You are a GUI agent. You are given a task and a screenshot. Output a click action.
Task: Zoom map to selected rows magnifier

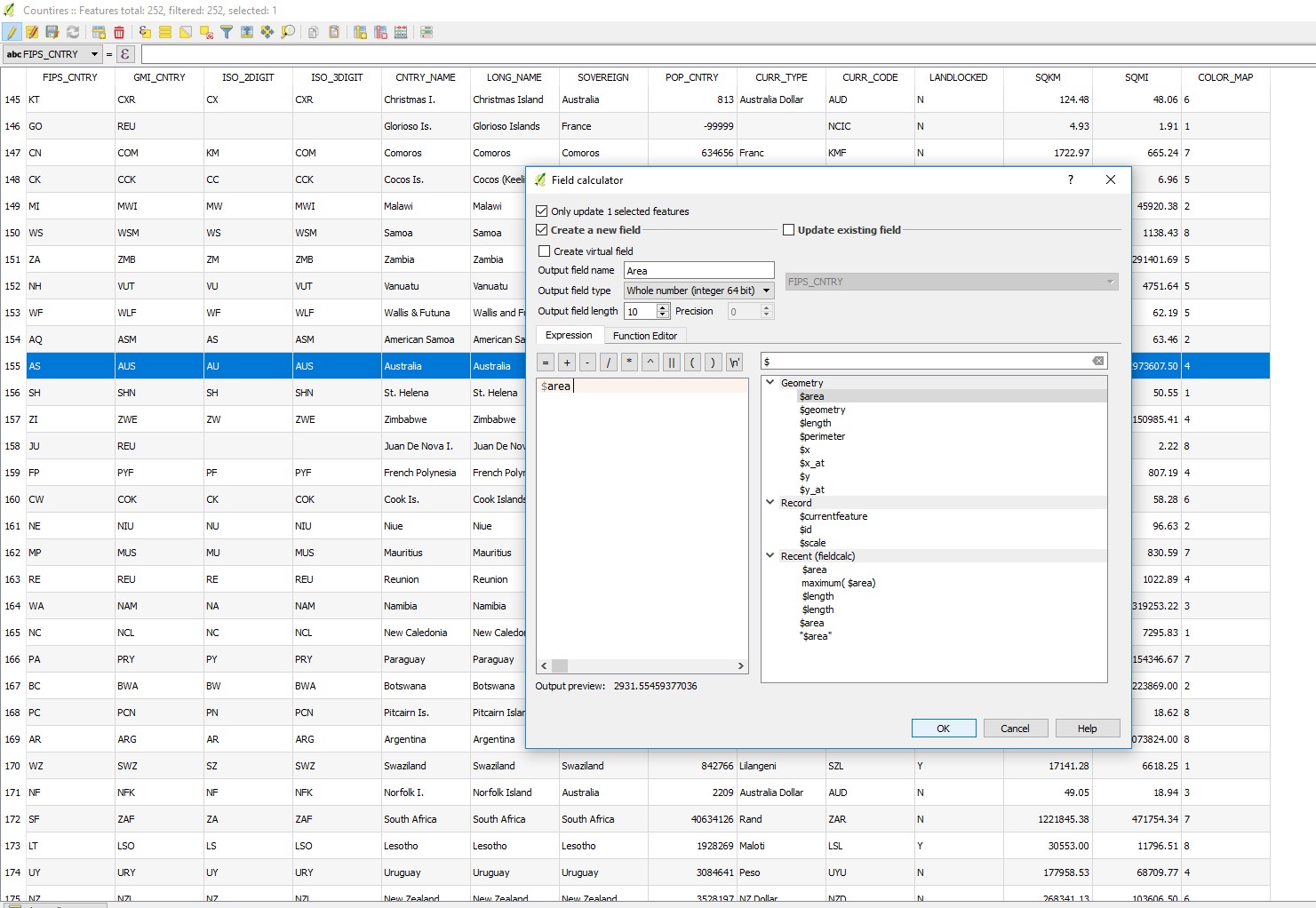[x=288, y=32]
